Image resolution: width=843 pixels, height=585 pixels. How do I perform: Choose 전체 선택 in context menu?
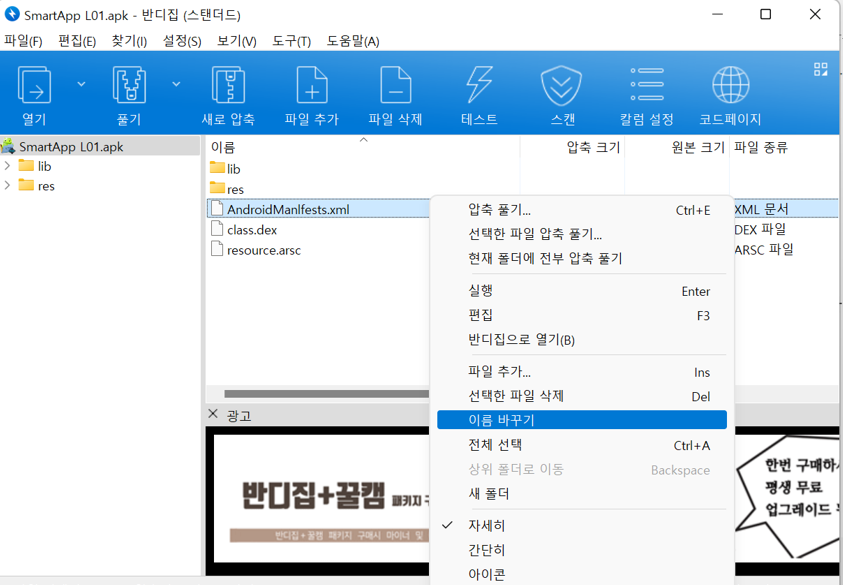click(x=582, y=445)
